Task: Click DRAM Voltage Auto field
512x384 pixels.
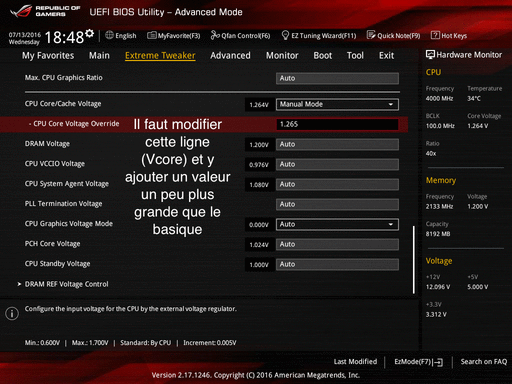Action: pos(337,144)
